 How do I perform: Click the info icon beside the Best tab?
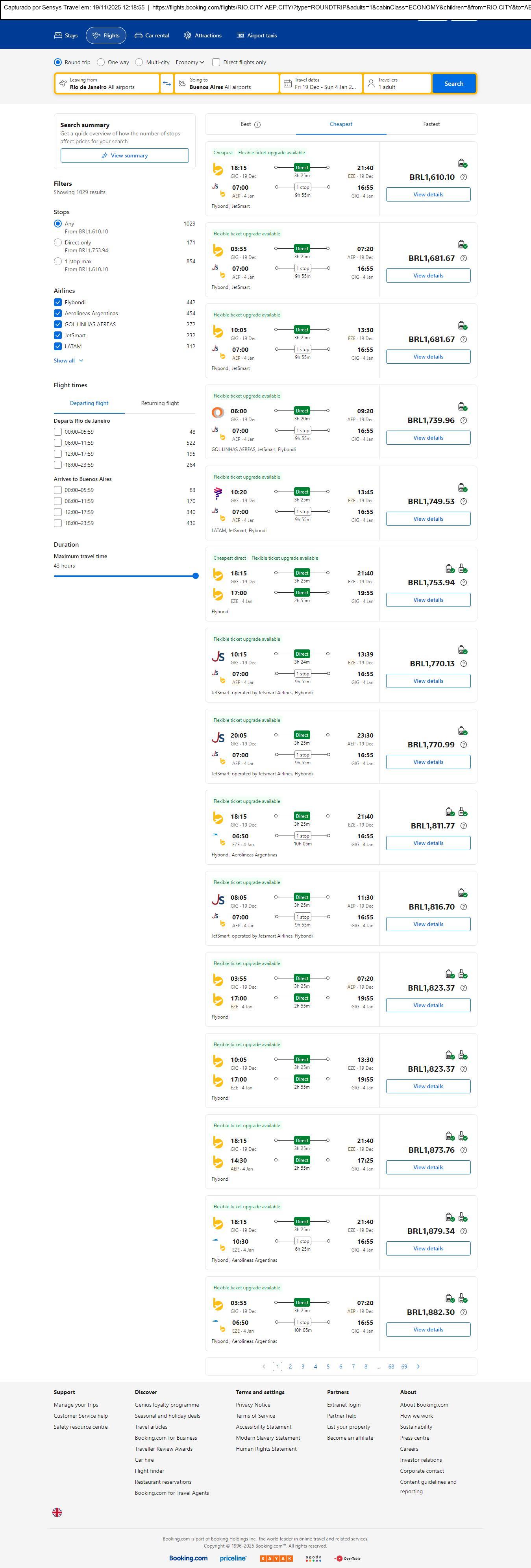point(257,125)
